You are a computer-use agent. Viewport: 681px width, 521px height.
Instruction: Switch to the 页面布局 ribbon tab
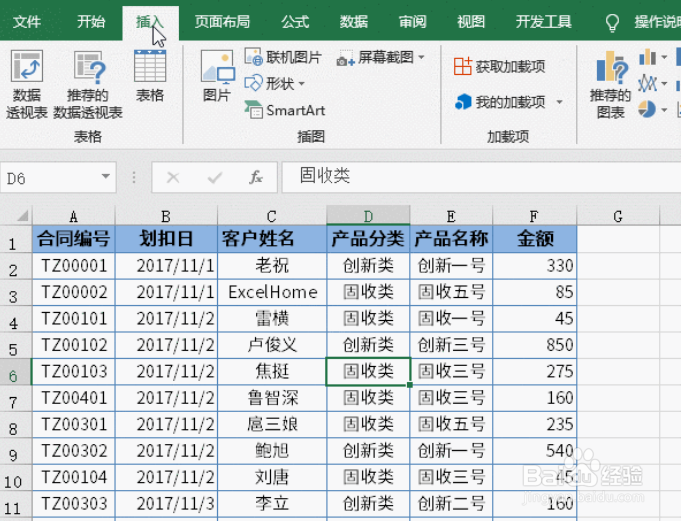(x=222, y=22)
